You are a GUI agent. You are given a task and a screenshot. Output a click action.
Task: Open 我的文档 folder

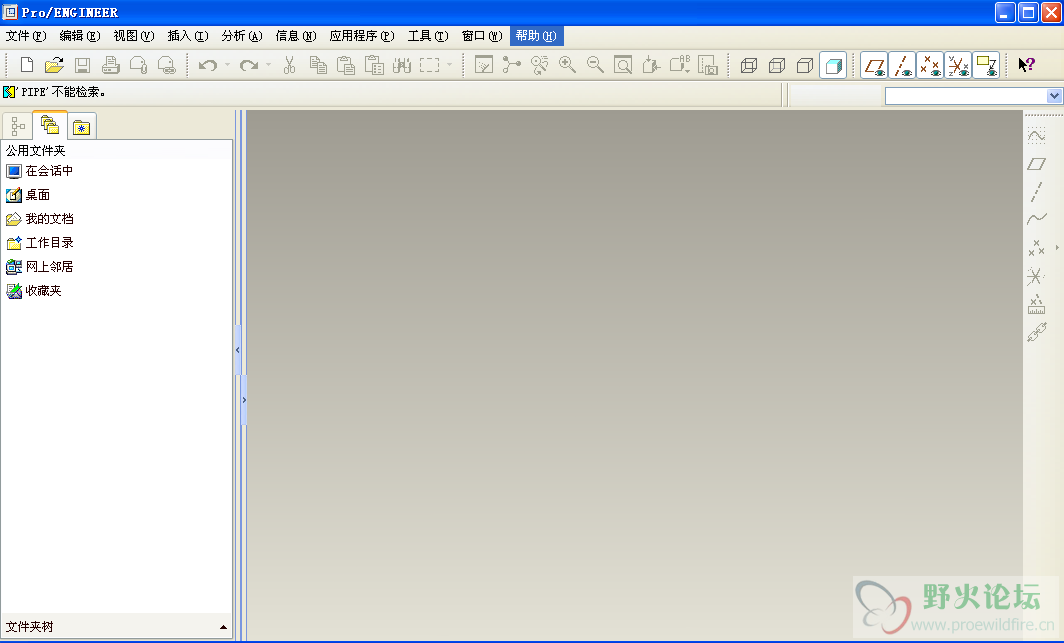coord(39,219)
